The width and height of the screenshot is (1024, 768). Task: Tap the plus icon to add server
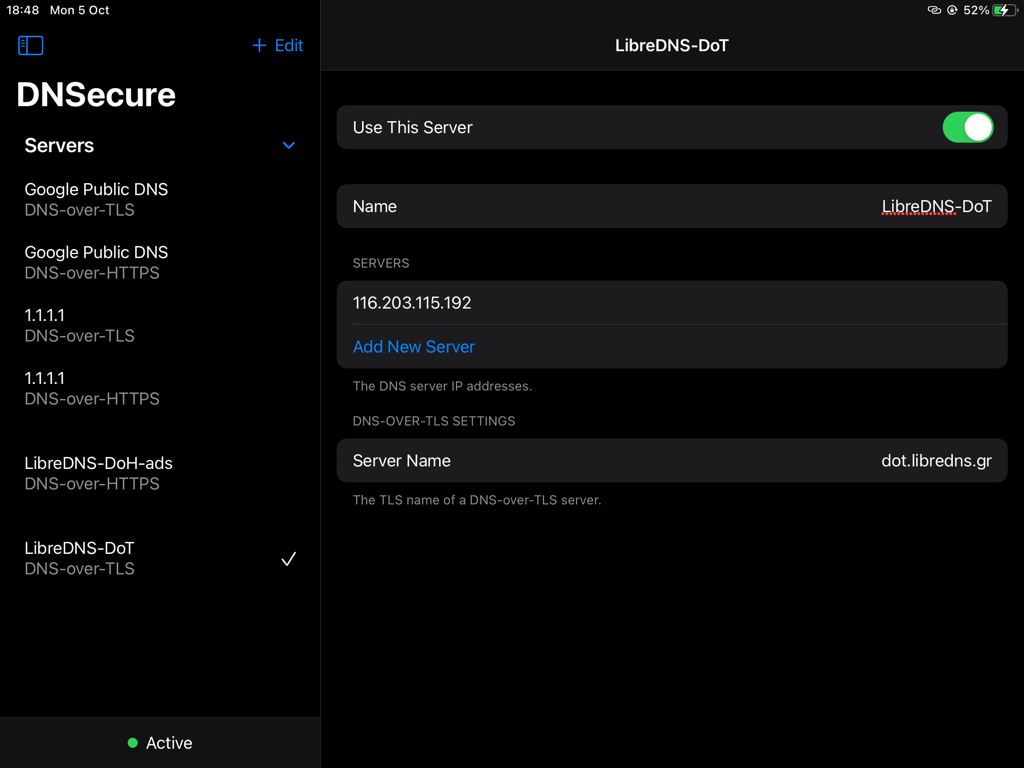pyautogui.click(x=259, y=45)
